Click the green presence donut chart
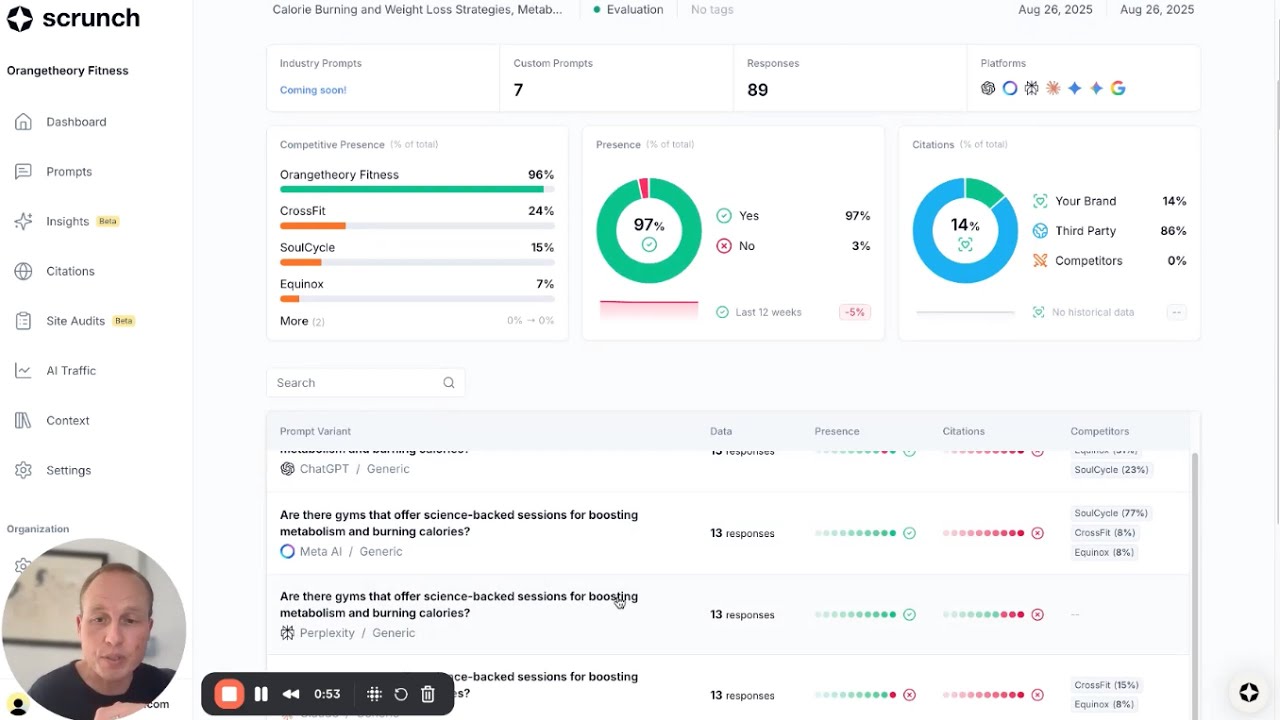The width and height of the screenshot is (1280, 720). pyautogui.click(x=649, y=230)
